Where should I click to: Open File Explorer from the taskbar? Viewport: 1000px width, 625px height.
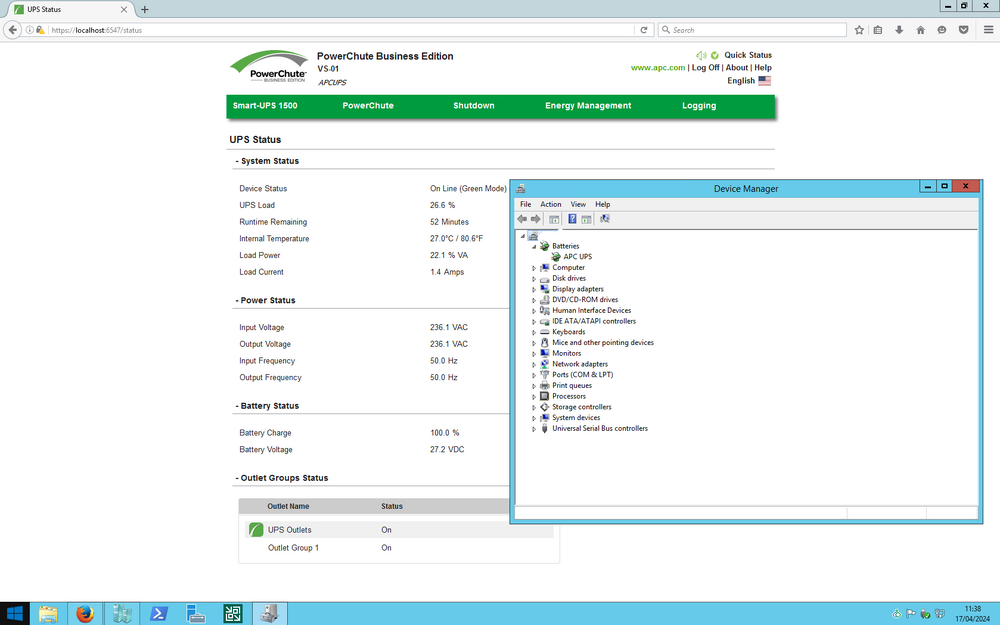tap(48, 614)
